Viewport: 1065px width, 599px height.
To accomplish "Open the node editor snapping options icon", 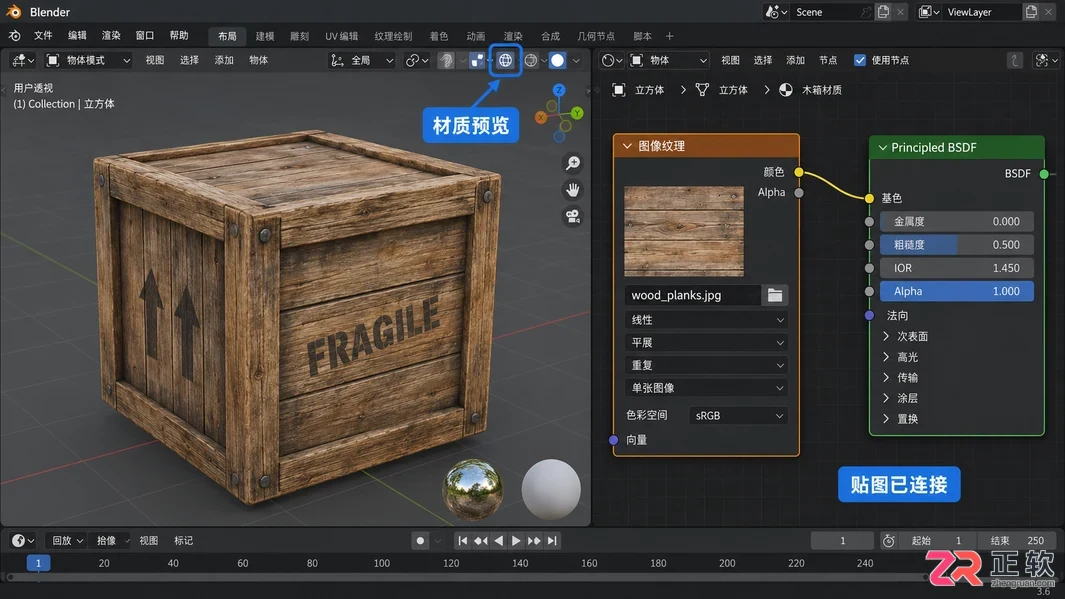I will point(1045,60).
